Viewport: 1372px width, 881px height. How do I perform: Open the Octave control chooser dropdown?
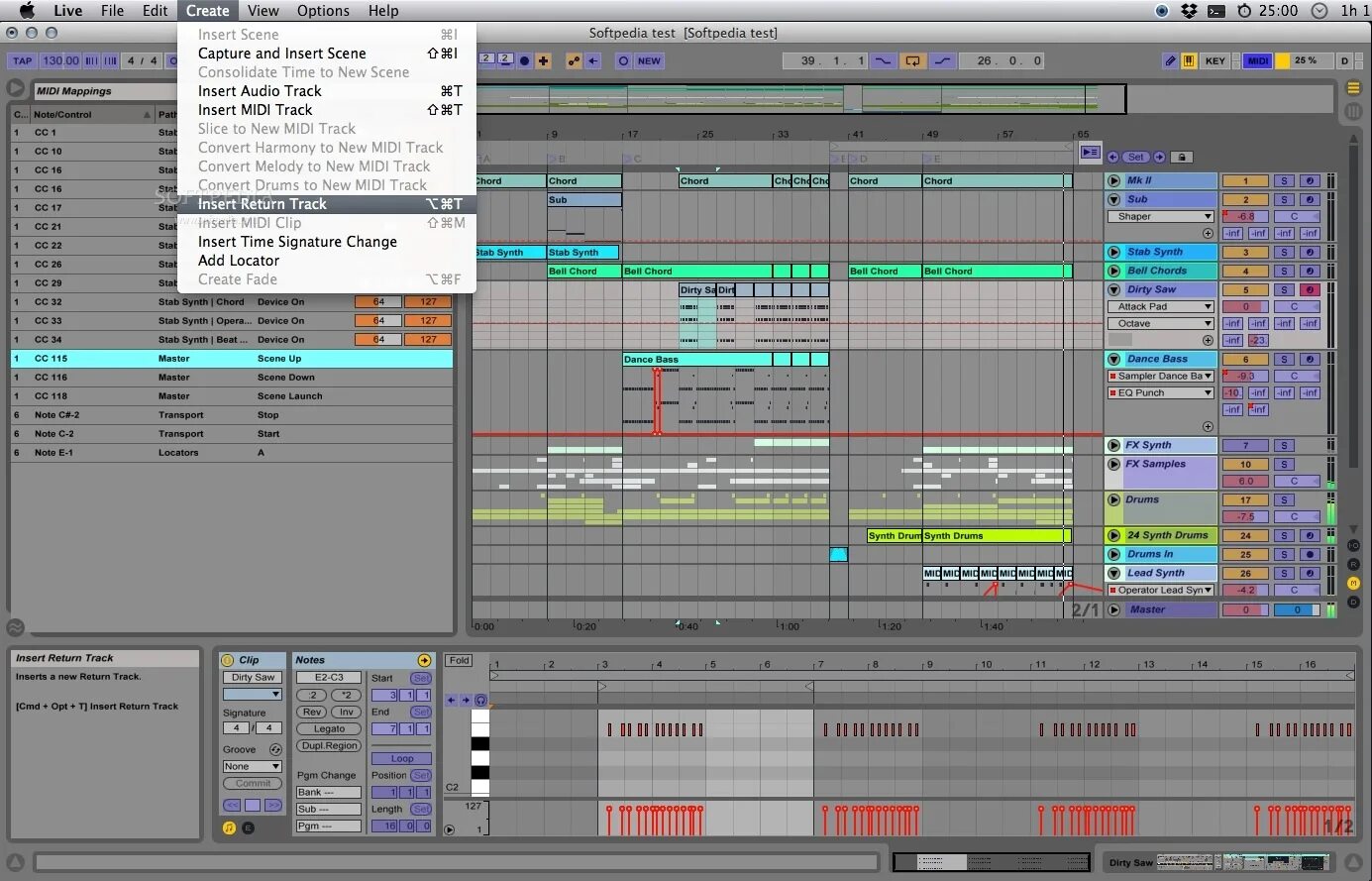[1160, 323]
